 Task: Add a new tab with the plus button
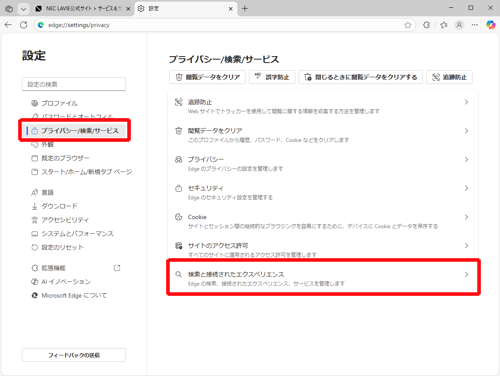click(245, 9)
